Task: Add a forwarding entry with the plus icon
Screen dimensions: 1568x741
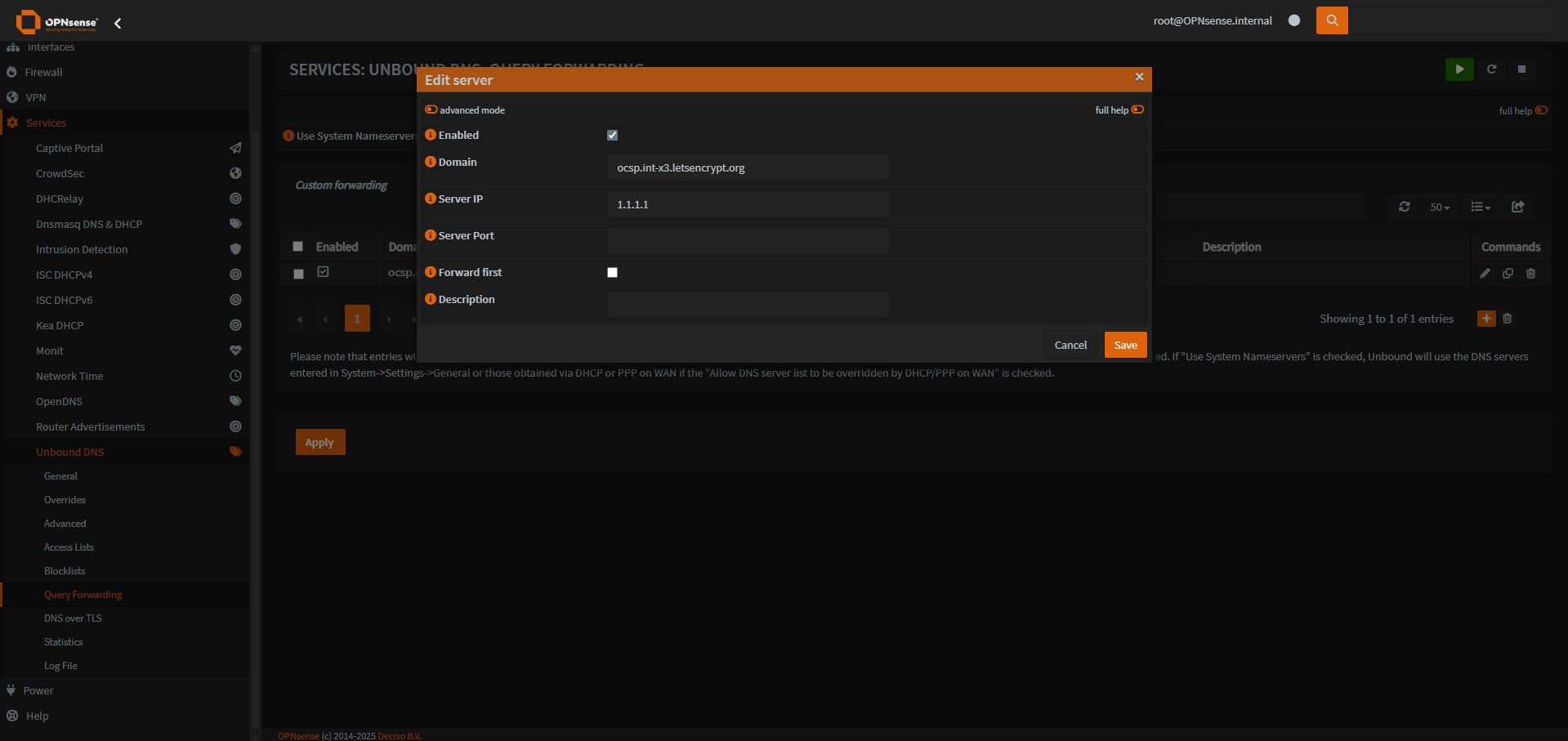Action: [x=1486, y=319]
